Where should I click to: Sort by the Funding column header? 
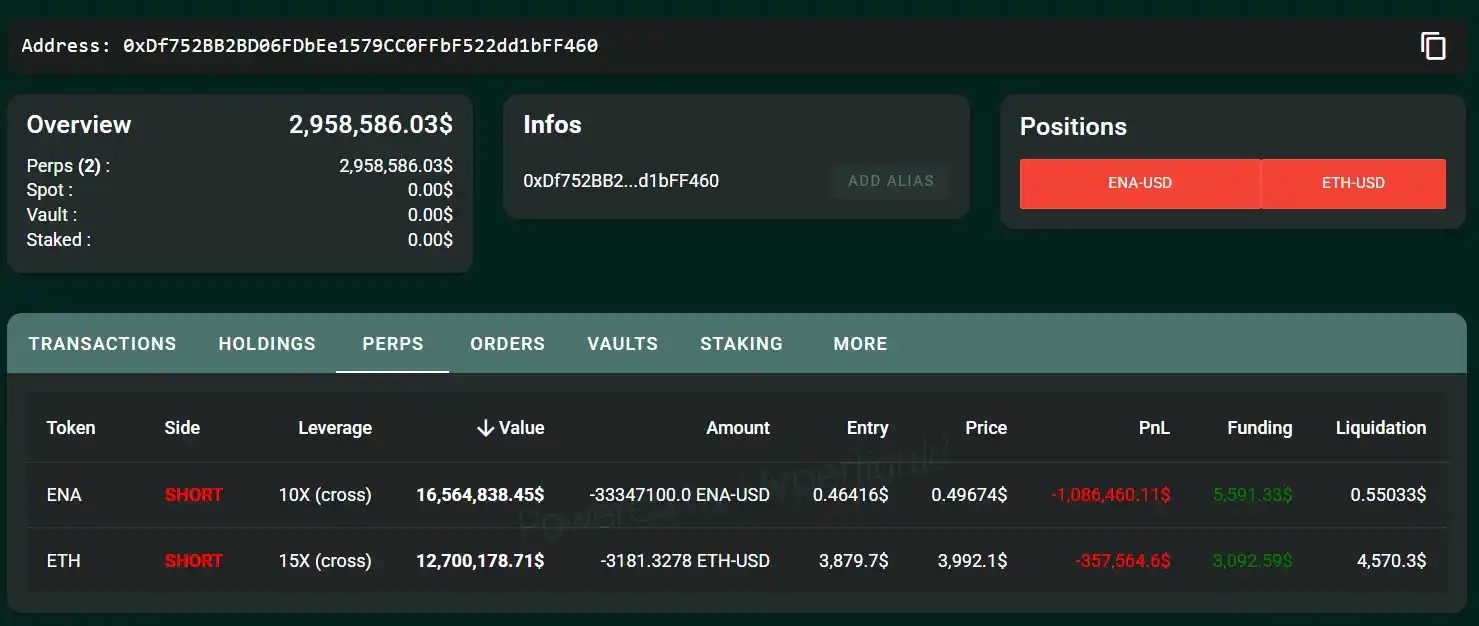click(x=1259, y=428)
